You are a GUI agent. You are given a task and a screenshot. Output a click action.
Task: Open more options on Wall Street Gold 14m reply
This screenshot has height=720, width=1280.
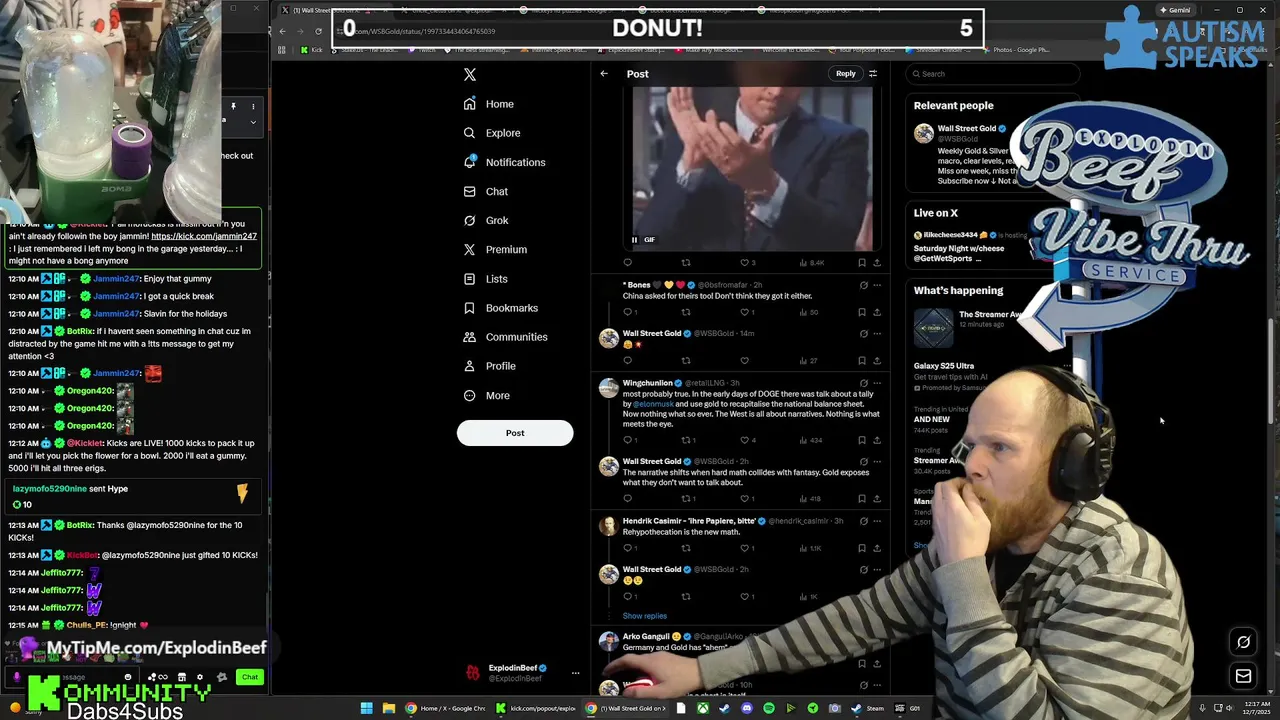coord(877,334)
